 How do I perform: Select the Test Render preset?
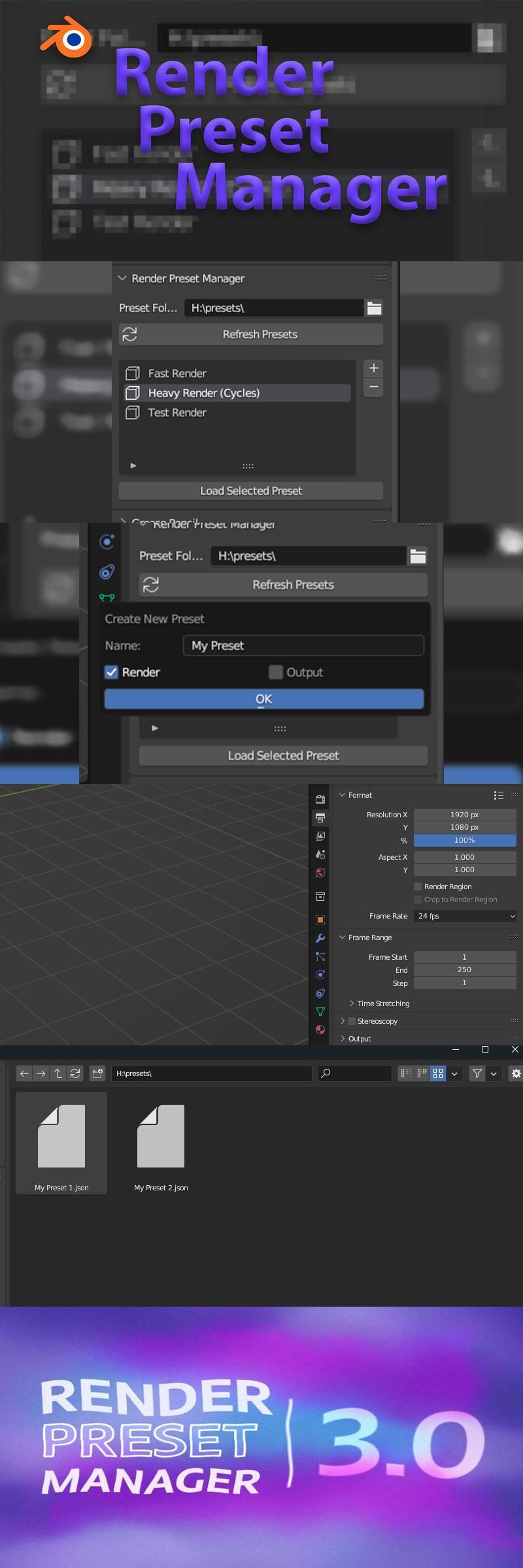tap(238, 412)
